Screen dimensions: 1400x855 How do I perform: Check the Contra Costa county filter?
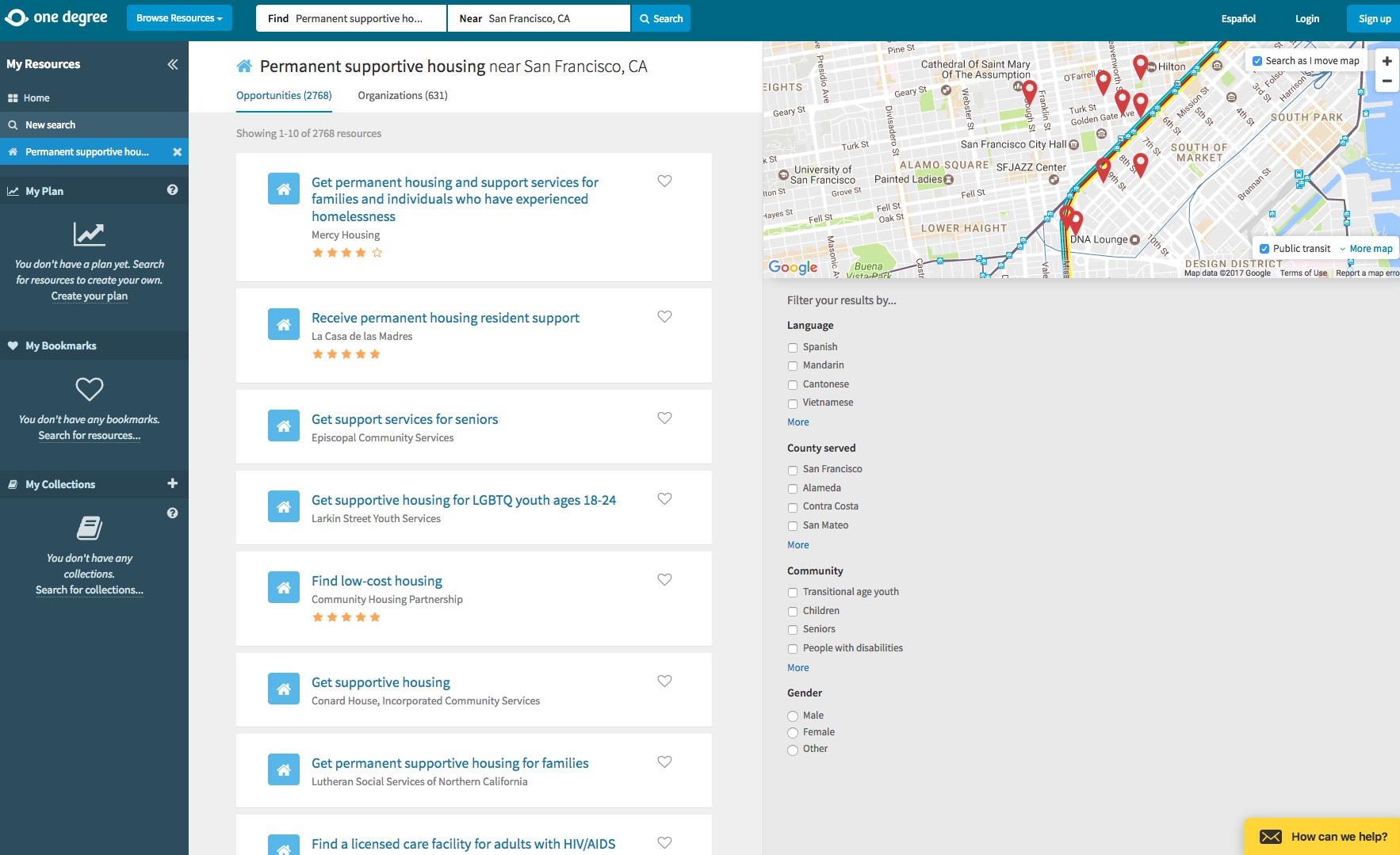(x=793, y=507)
